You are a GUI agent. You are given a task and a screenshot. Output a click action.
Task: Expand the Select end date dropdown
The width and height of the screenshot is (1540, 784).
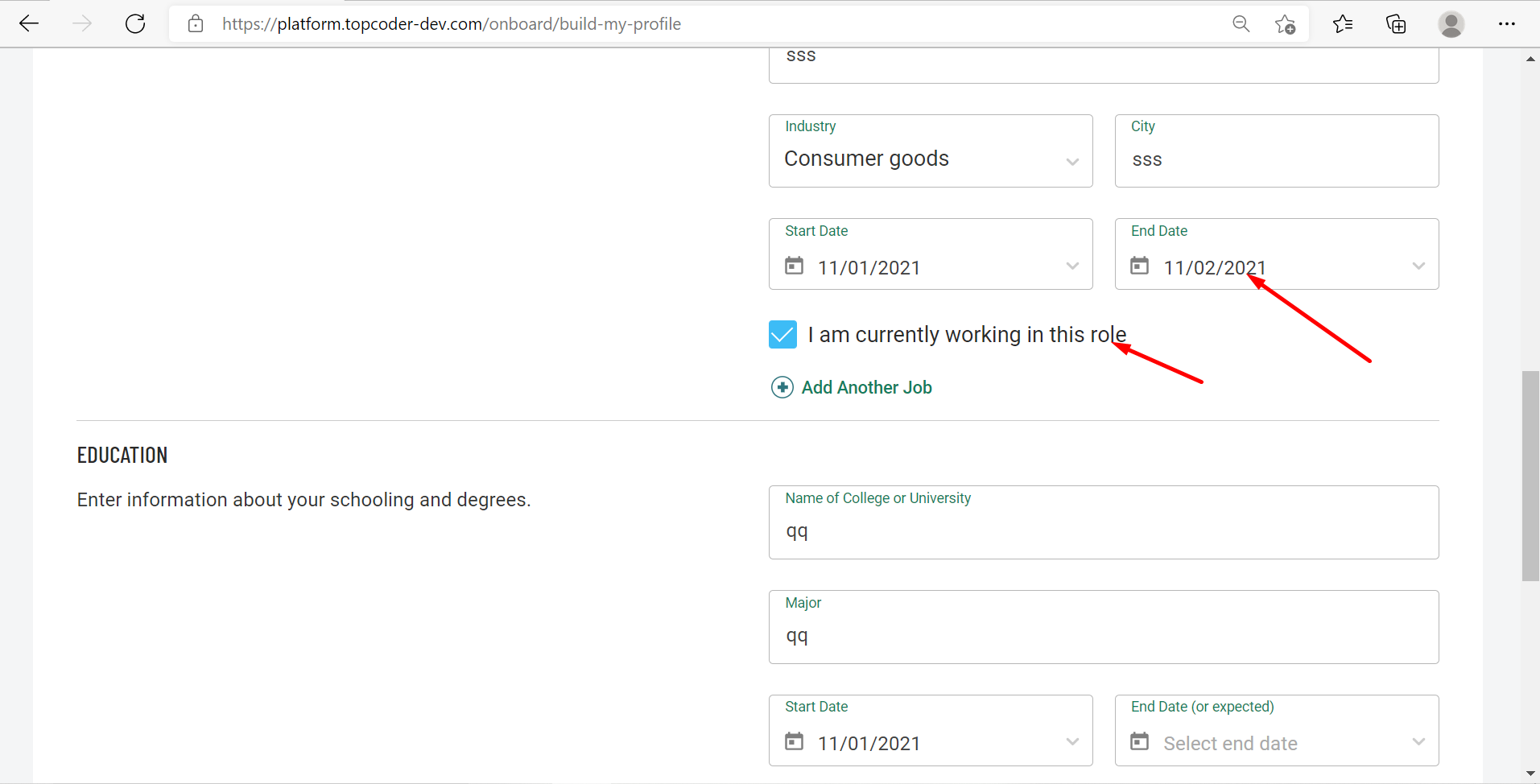(x=1418, y=741)
